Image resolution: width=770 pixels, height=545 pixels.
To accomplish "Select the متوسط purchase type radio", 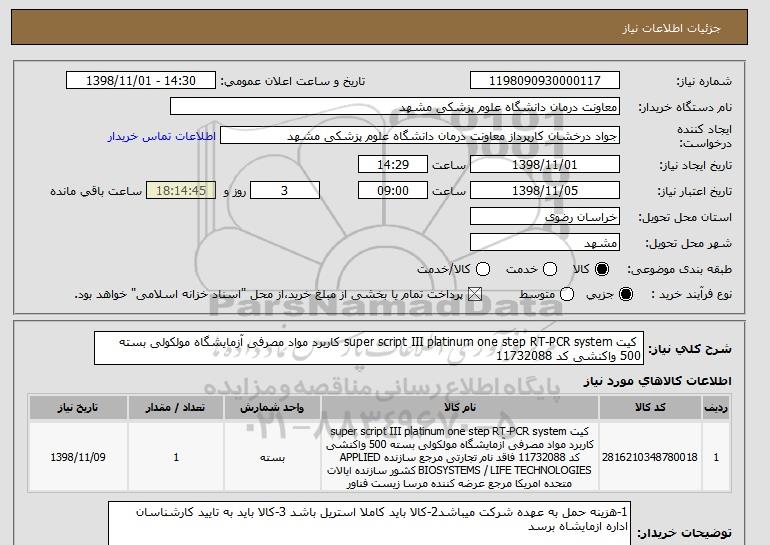I will coord(567,294).
